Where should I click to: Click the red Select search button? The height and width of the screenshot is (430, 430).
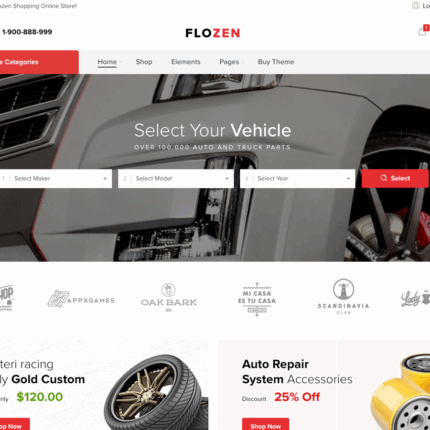point(395,178)
